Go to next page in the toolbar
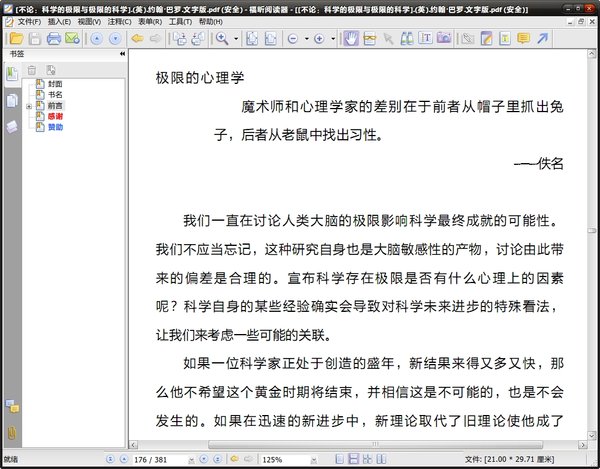The height and width of the screenshot is (469, 600). [x=115, y=39]
